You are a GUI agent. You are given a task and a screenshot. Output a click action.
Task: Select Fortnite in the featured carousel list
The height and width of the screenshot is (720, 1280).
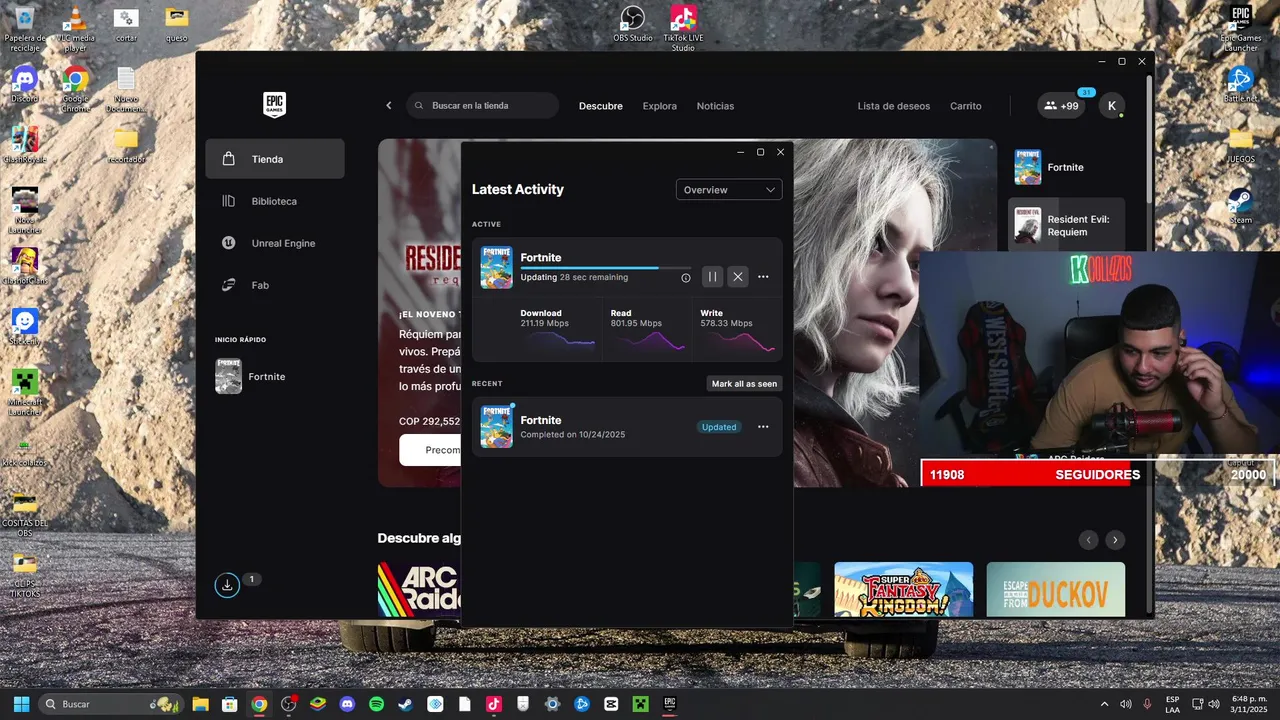pos(1067,167)
